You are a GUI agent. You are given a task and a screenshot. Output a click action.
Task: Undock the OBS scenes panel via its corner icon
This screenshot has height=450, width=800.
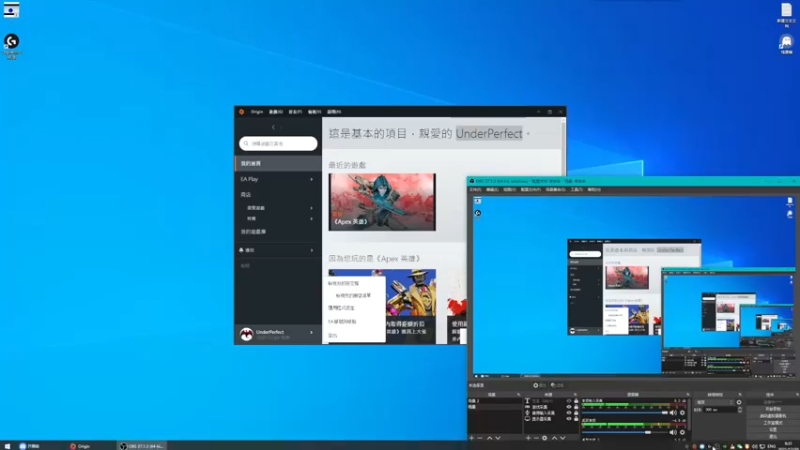tap(518, 394)
